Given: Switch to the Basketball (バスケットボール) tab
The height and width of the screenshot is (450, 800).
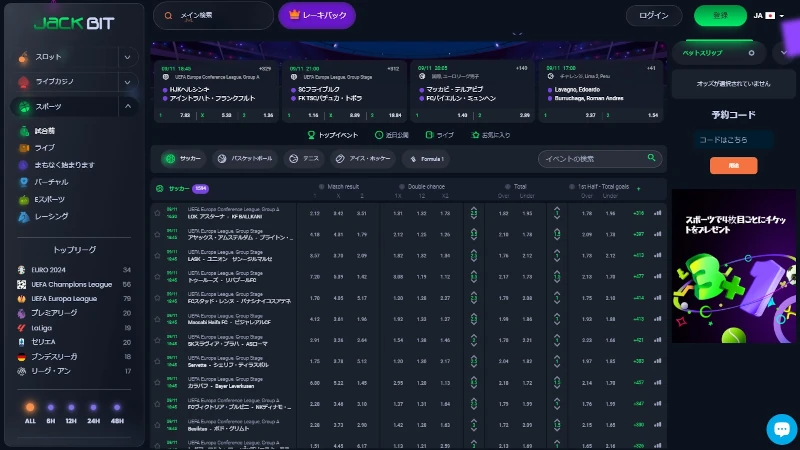Looking at the screenshot, I should click(243, 158).
